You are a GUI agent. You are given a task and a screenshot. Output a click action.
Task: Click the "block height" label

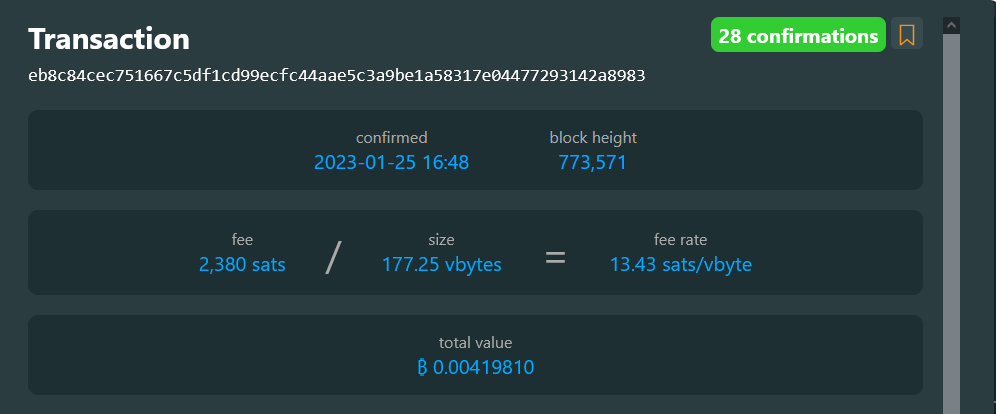click(593, 138)
